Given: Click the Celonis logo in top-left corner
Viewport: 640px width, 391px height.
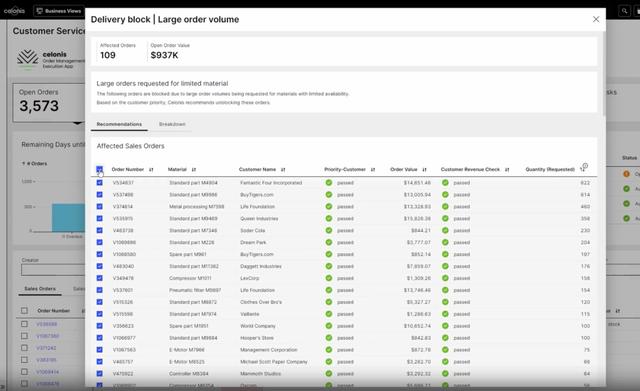Looking at the screenshot, I should [14, 11].
